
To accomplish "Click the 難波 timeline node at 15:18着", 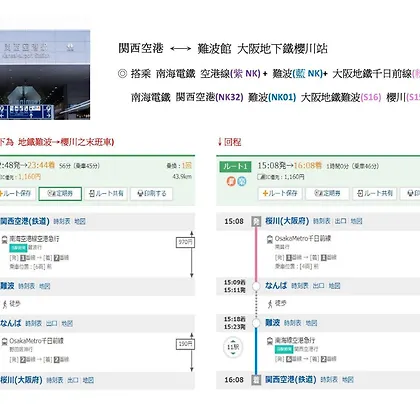I will click(x=256, y=323).
